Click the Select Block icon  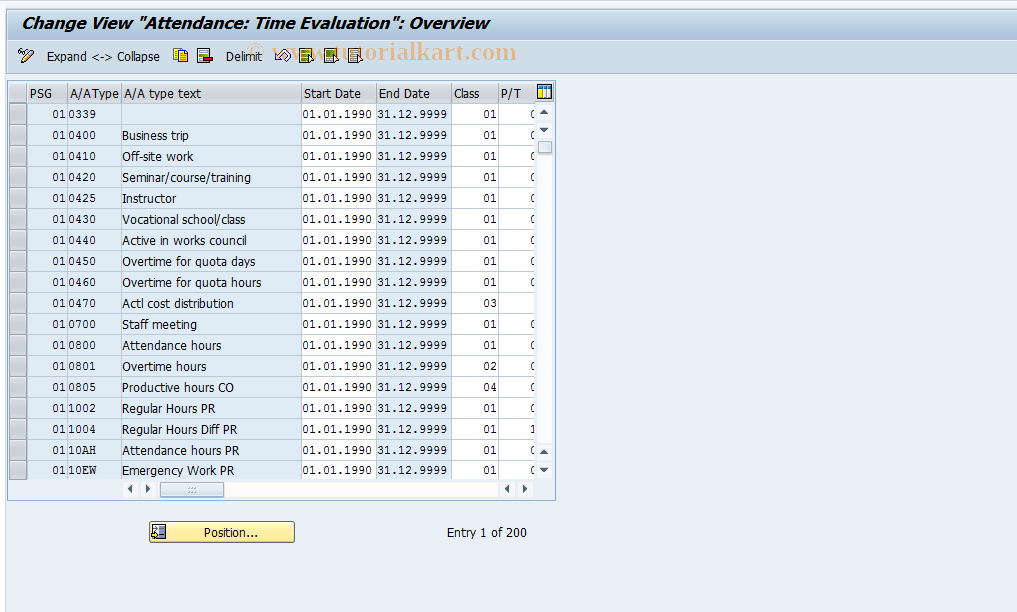tap(331, 56)
